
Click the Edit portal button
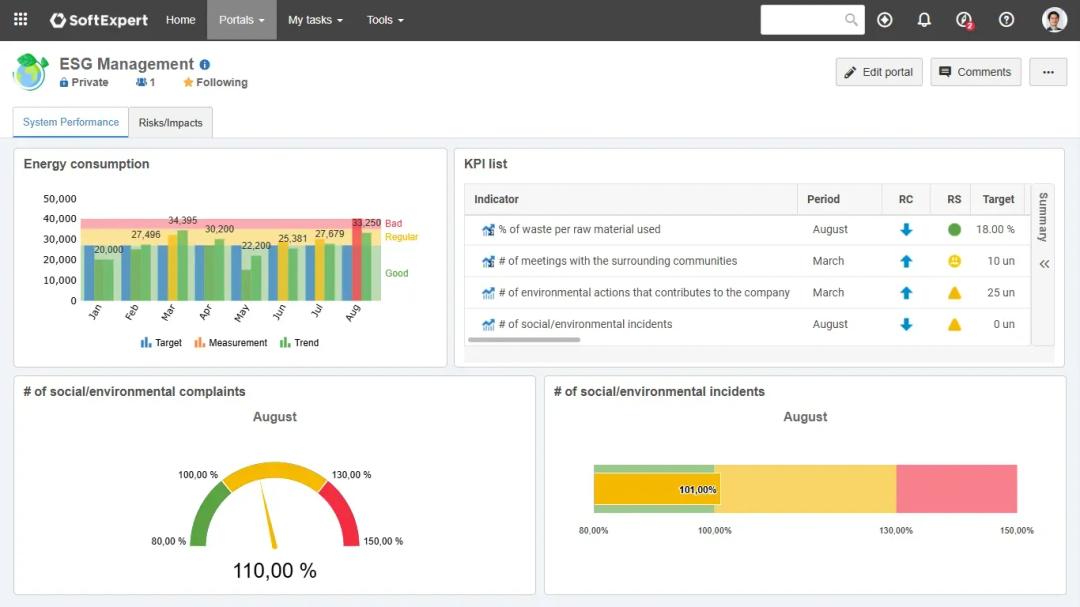879,72
